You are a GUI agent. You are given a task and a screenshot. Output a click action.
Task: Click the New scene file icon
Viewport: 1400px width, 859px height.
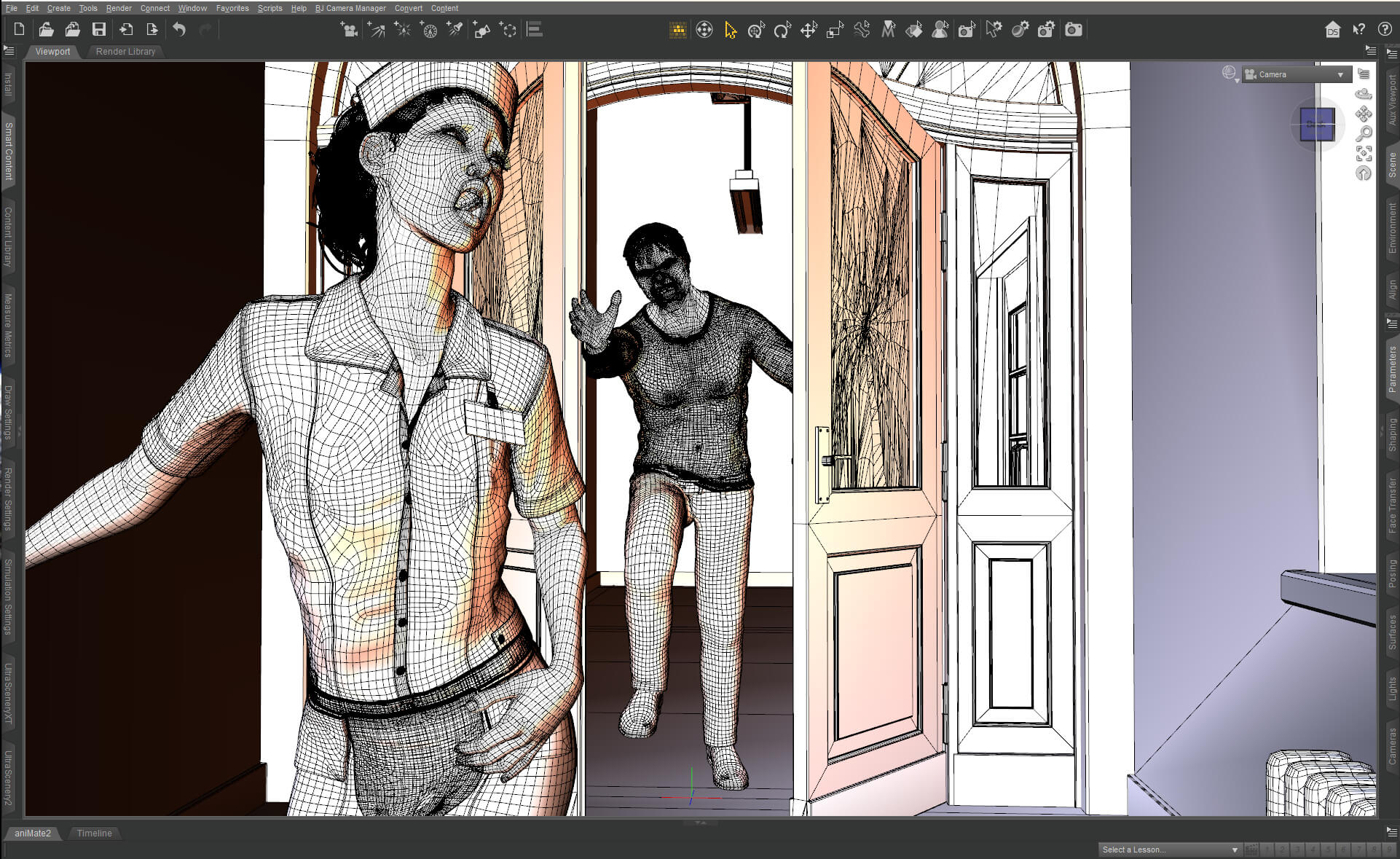pos(19,30)
